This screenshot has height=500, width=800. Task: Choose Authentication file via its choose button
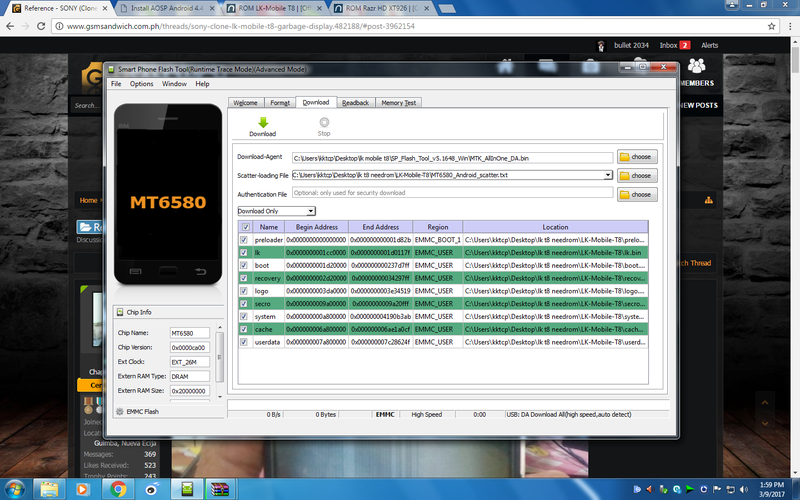pyautogui.click(x=637, y=194)
